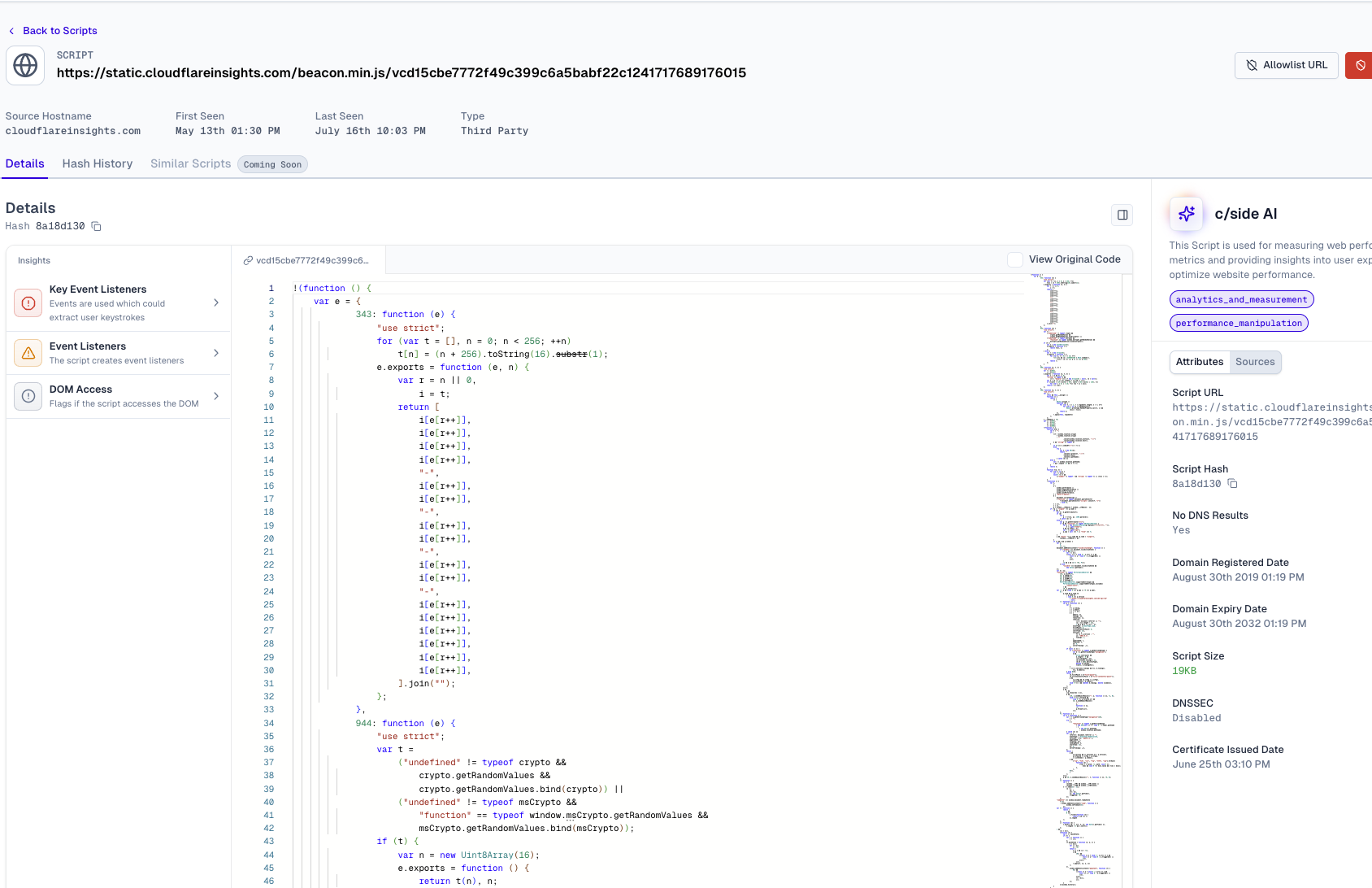Select the performance_manipulation tag
The image size is (1372, 888).
[1239, 324]
